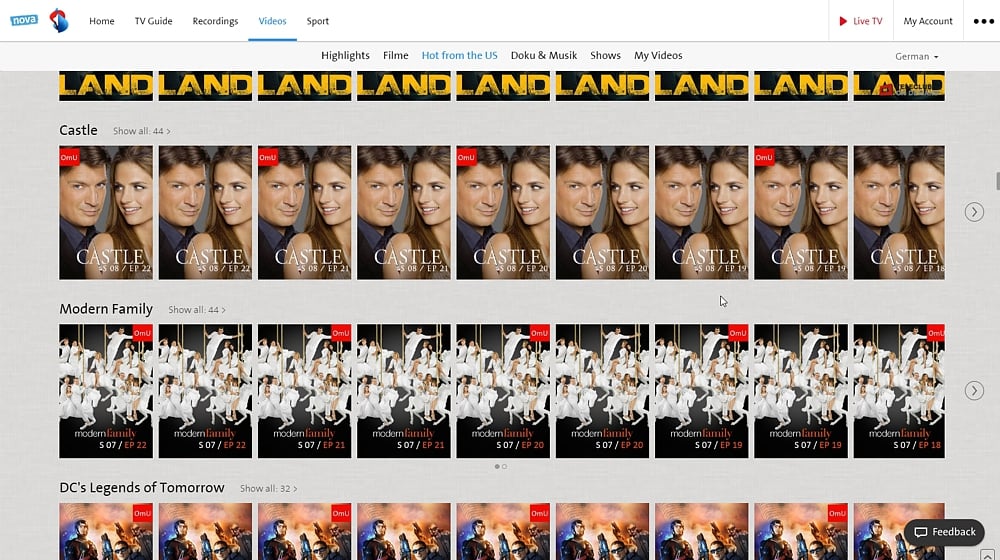Screen dimensions: 1000x560
Task: Open DC's Legends of Tomorrow row title
Action: pyautogui.click(x=142, y=487)
